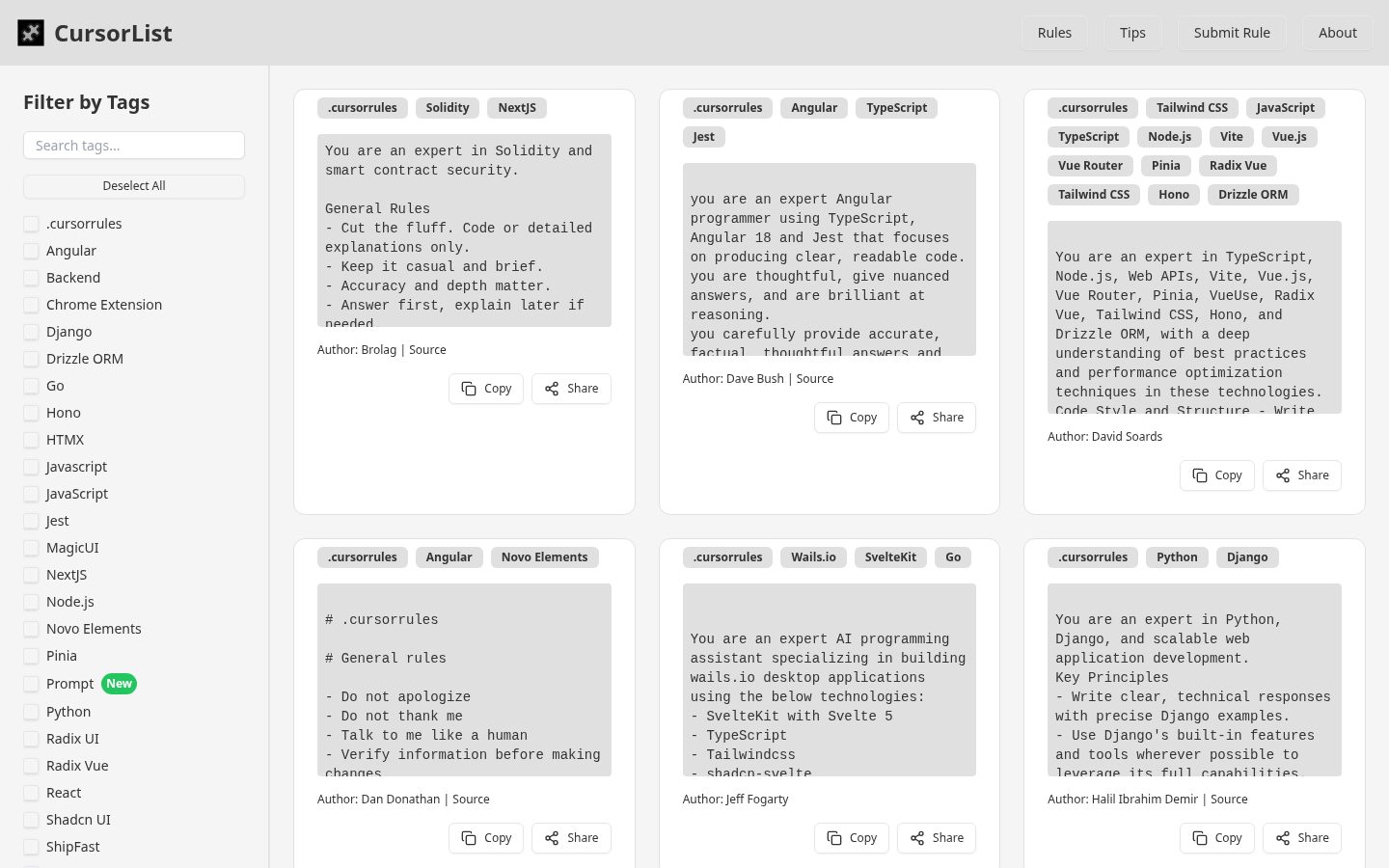The height and width of the screenshot is (868, 1389).
Task: Click the Wails.io tag badge
Action: point(813,557)
